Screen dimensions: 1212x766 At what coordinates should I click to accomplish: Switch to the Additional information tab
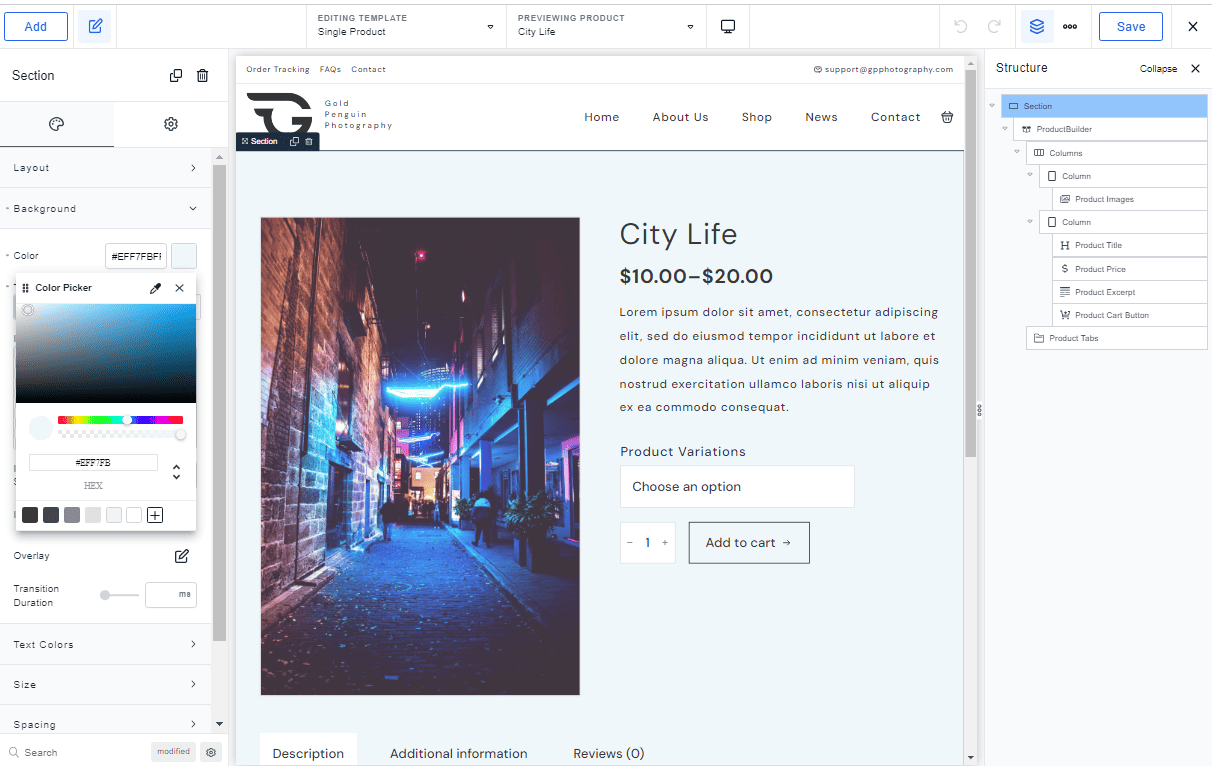459,754
